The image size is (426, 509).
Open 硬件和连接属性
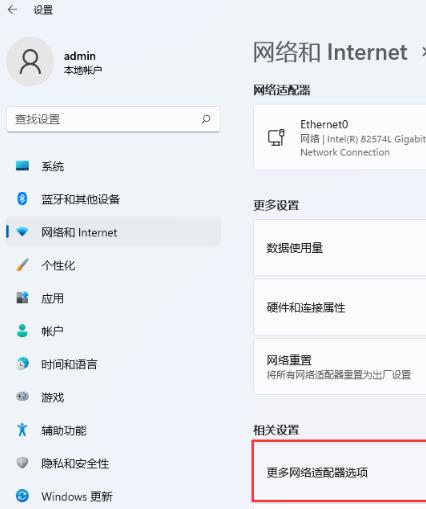click(340, 307)
